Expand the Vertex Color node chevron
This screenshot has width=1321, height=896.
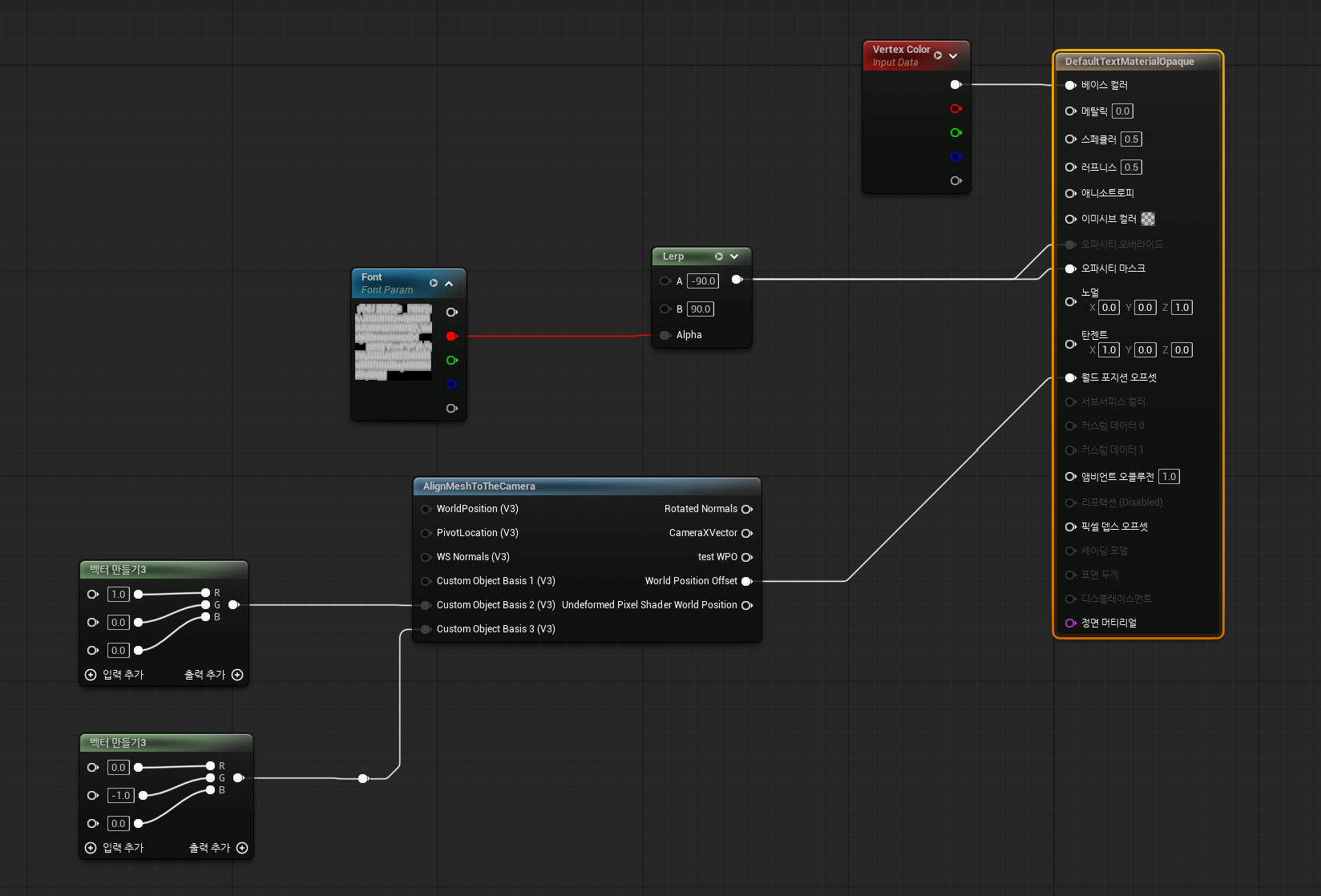point(953,56)
